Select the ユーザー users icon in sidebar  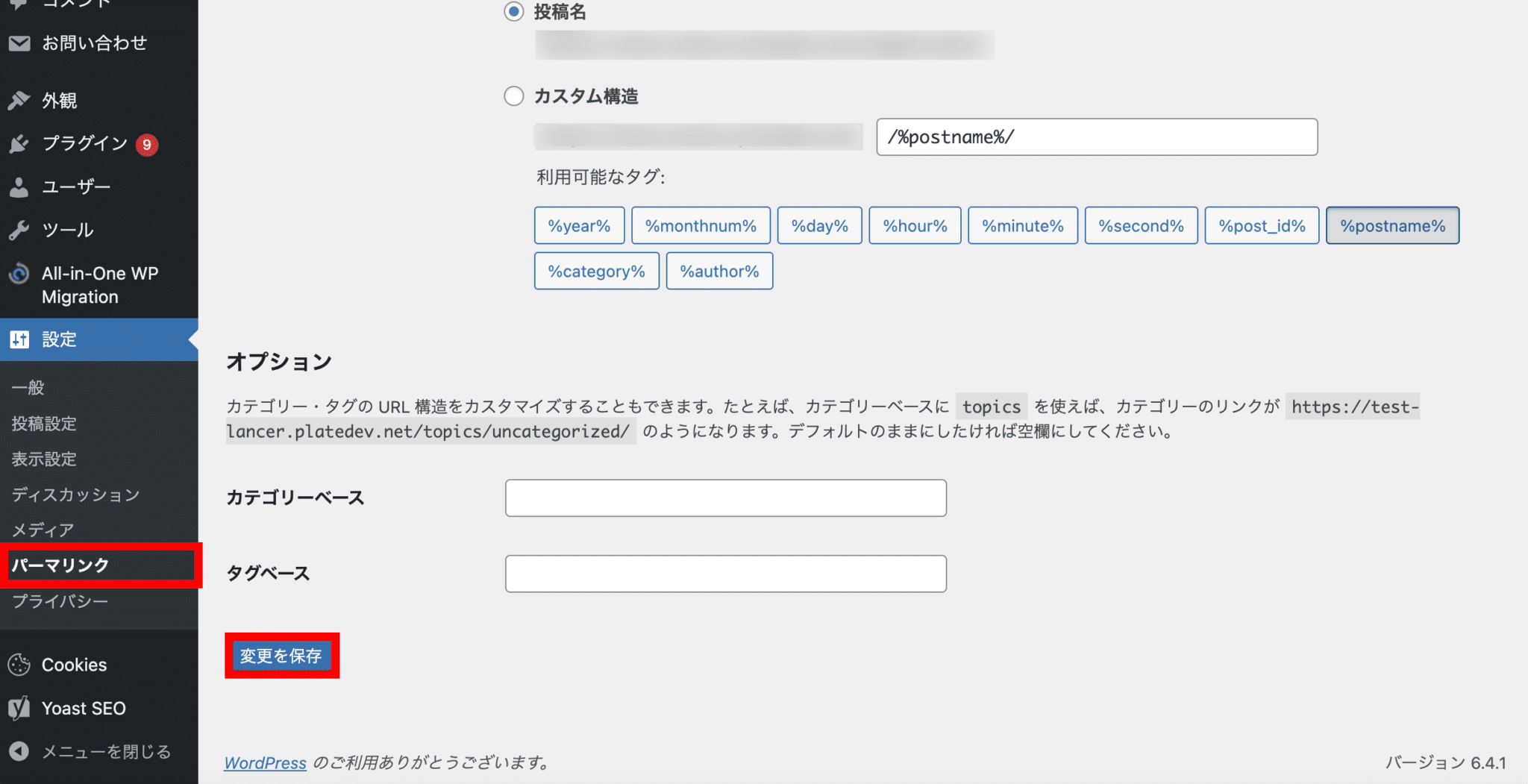pyautogui.click(x=19, y=186)
